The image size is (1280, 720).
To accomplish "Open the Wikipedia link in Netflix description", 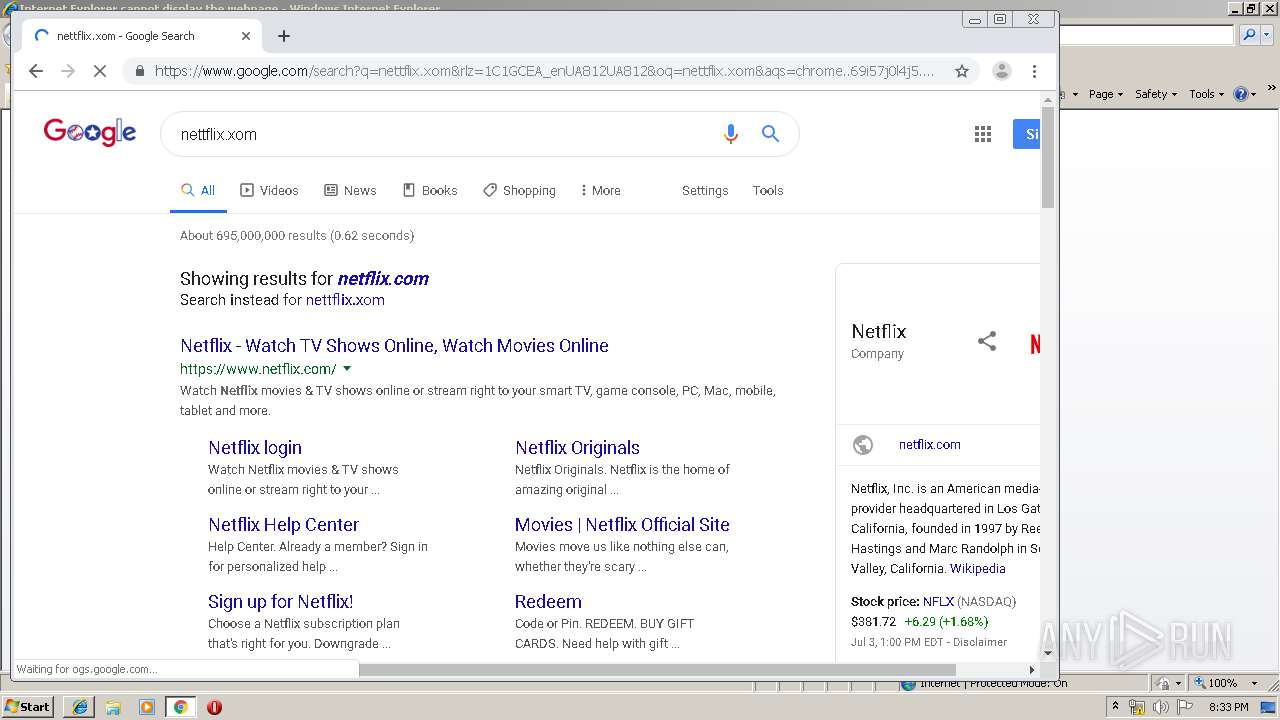I will pyautogui.click(x=977, y=569).
